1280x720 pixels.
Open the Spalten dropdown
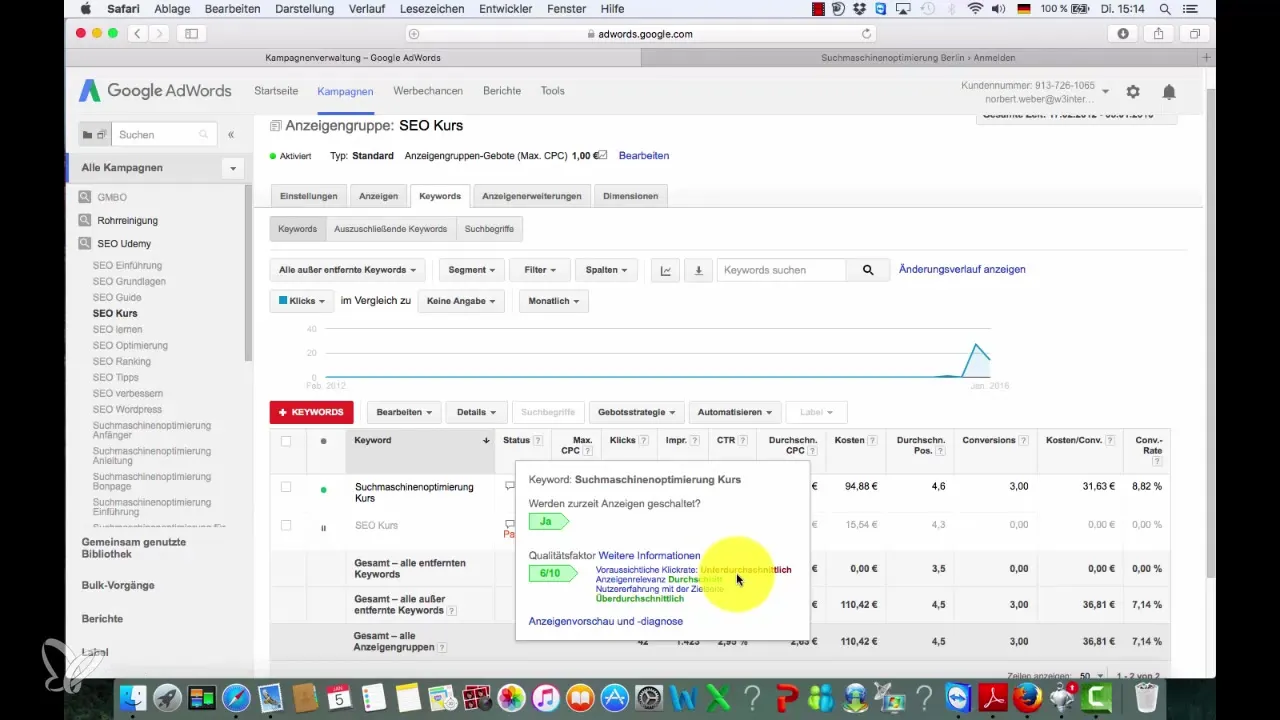pyautogui.click(x=607, y=270)
